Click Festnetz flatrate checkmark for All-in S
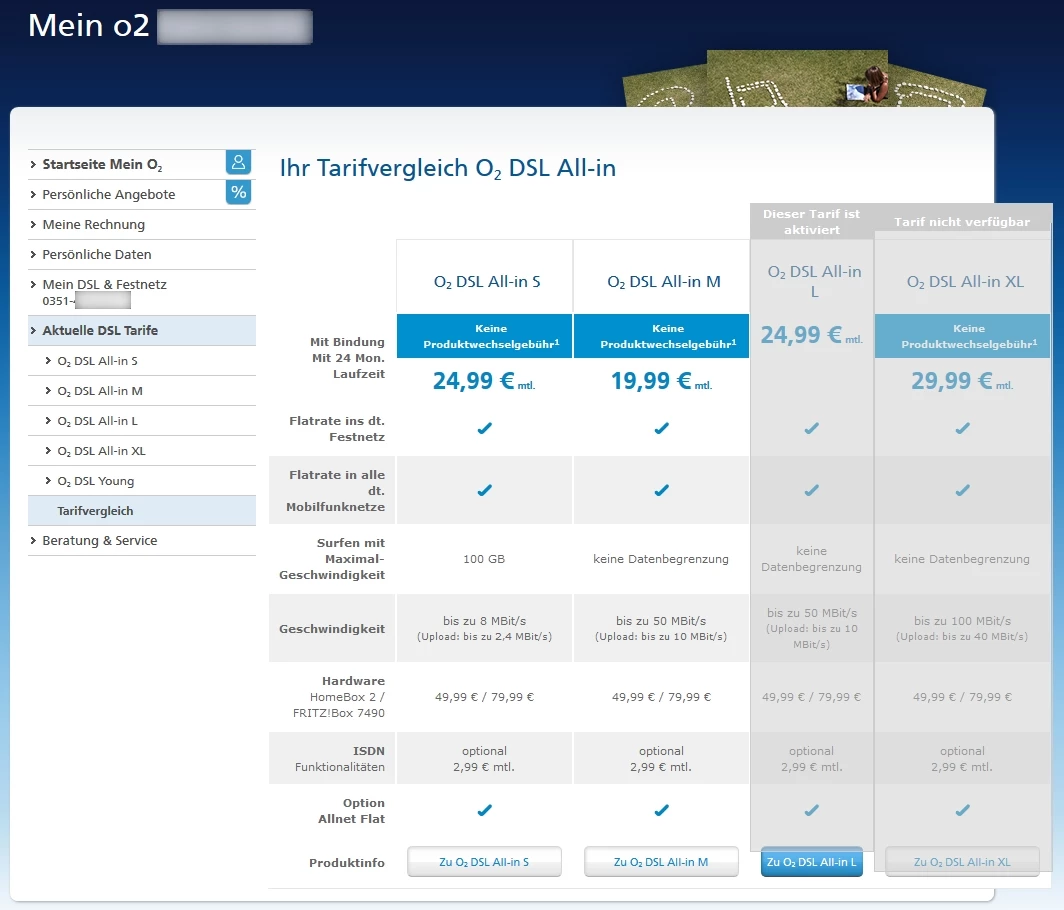 [x=484, y=428]
